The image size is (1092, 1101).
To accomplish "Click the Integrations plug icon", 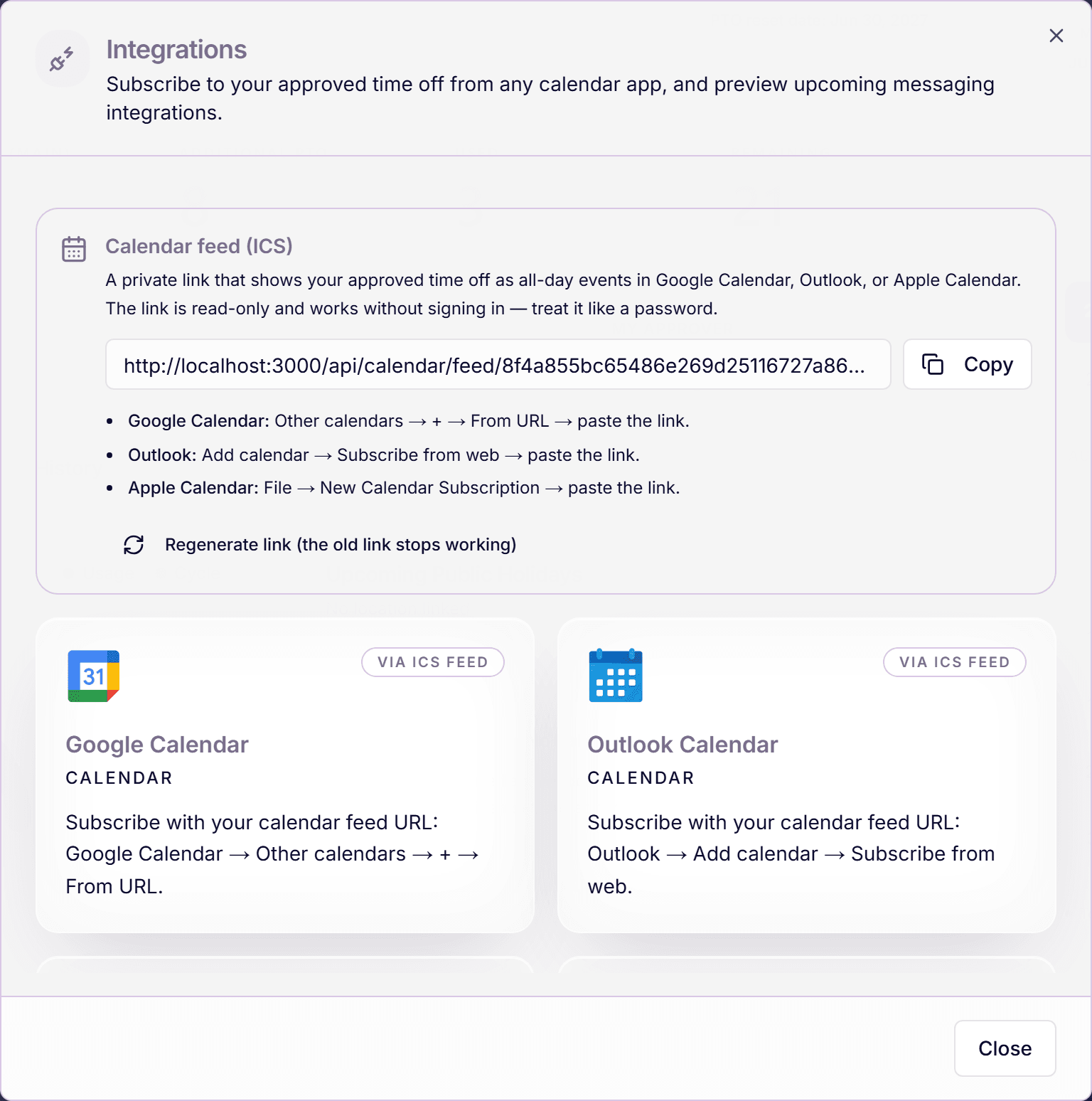I will (62, 59).
